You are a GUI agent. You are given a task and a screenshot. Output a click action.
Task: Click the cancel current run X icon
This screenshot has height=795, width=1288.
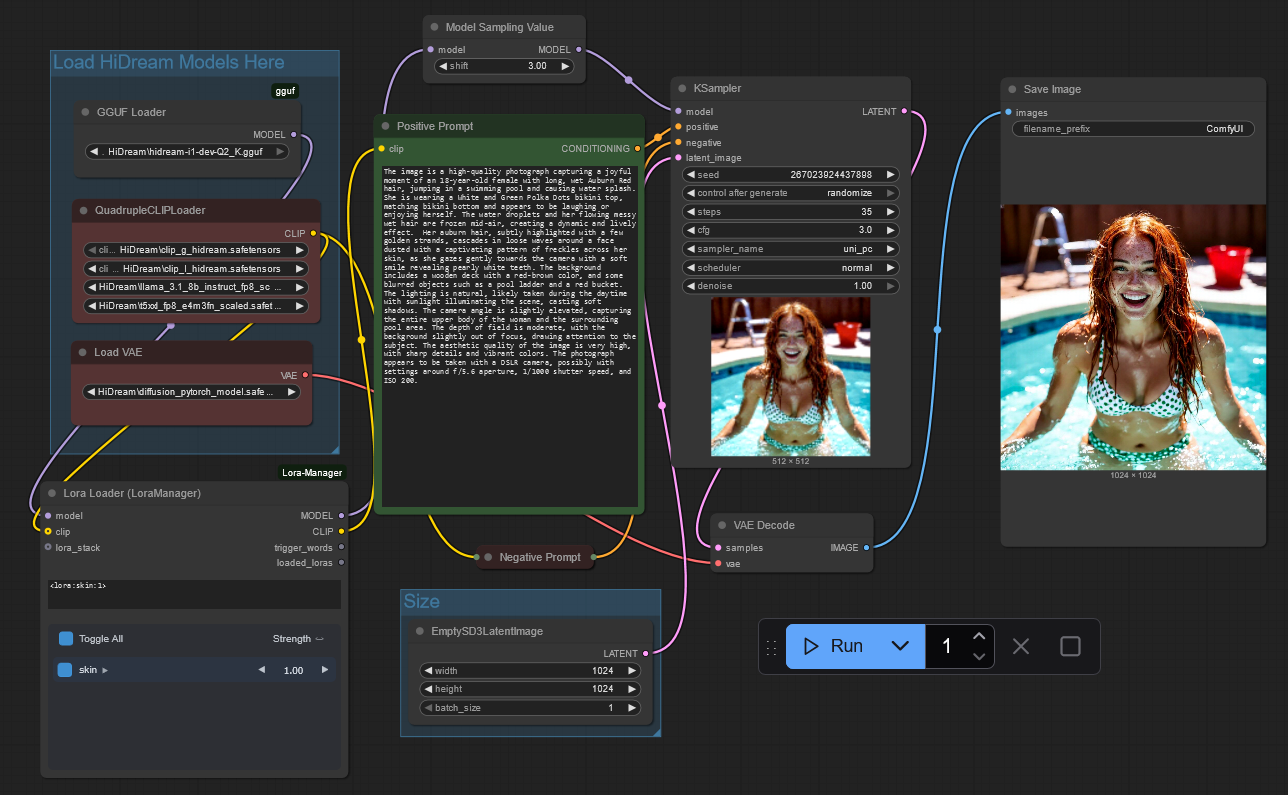pos(1020,646)
